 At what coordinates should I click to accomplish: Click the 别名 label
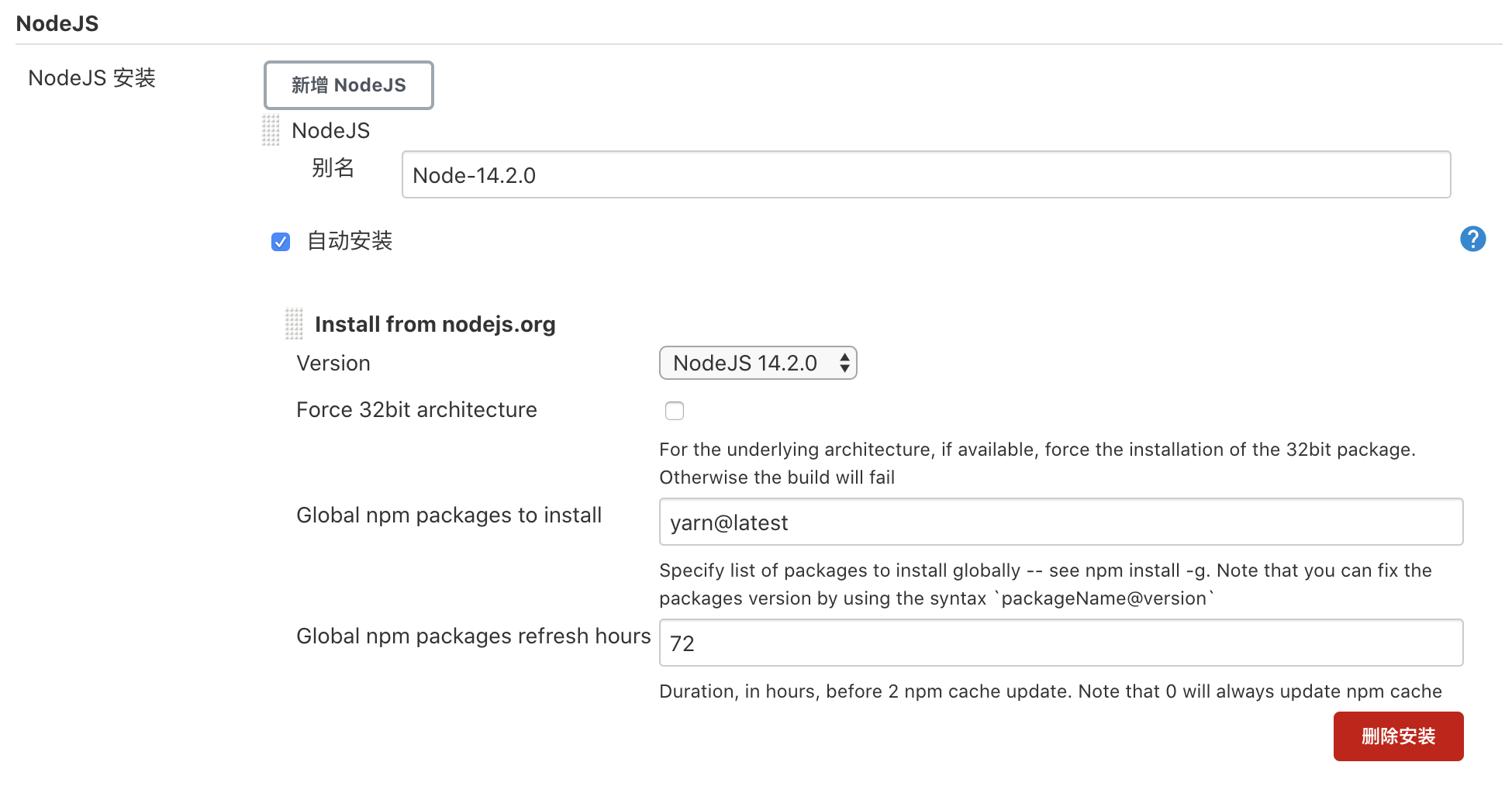point(333,167)
